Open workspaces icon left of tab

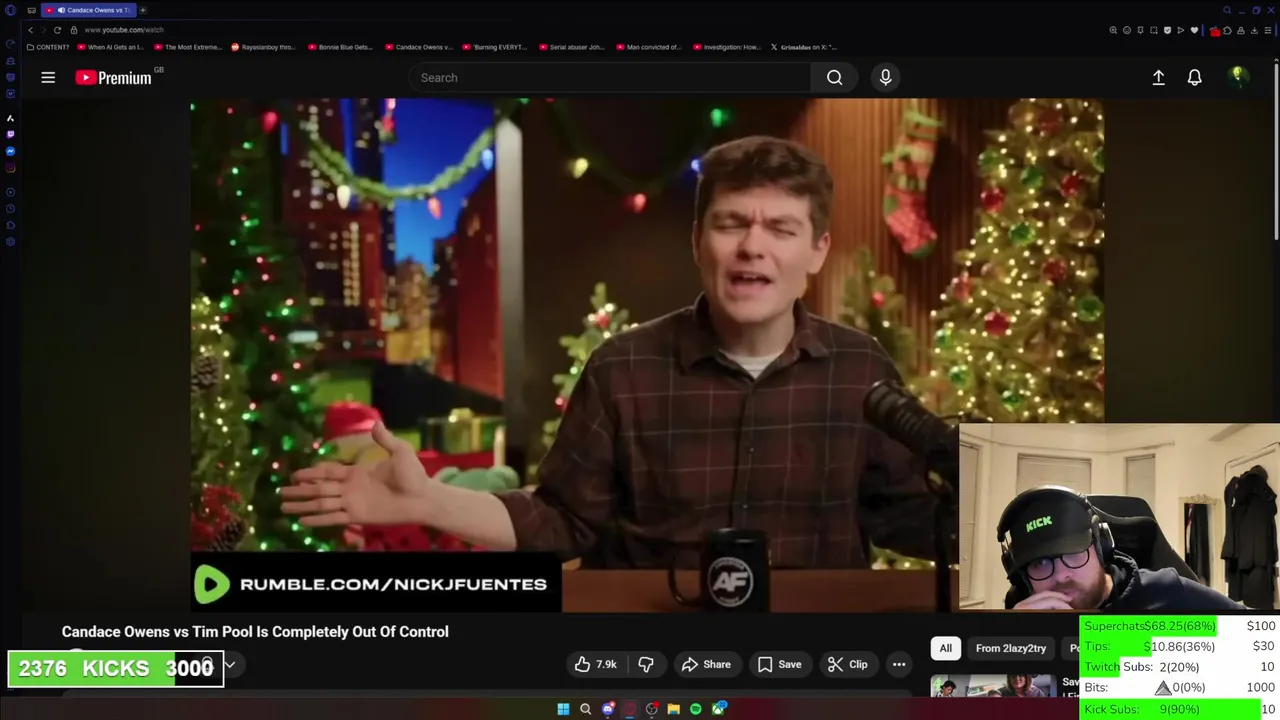31,10
